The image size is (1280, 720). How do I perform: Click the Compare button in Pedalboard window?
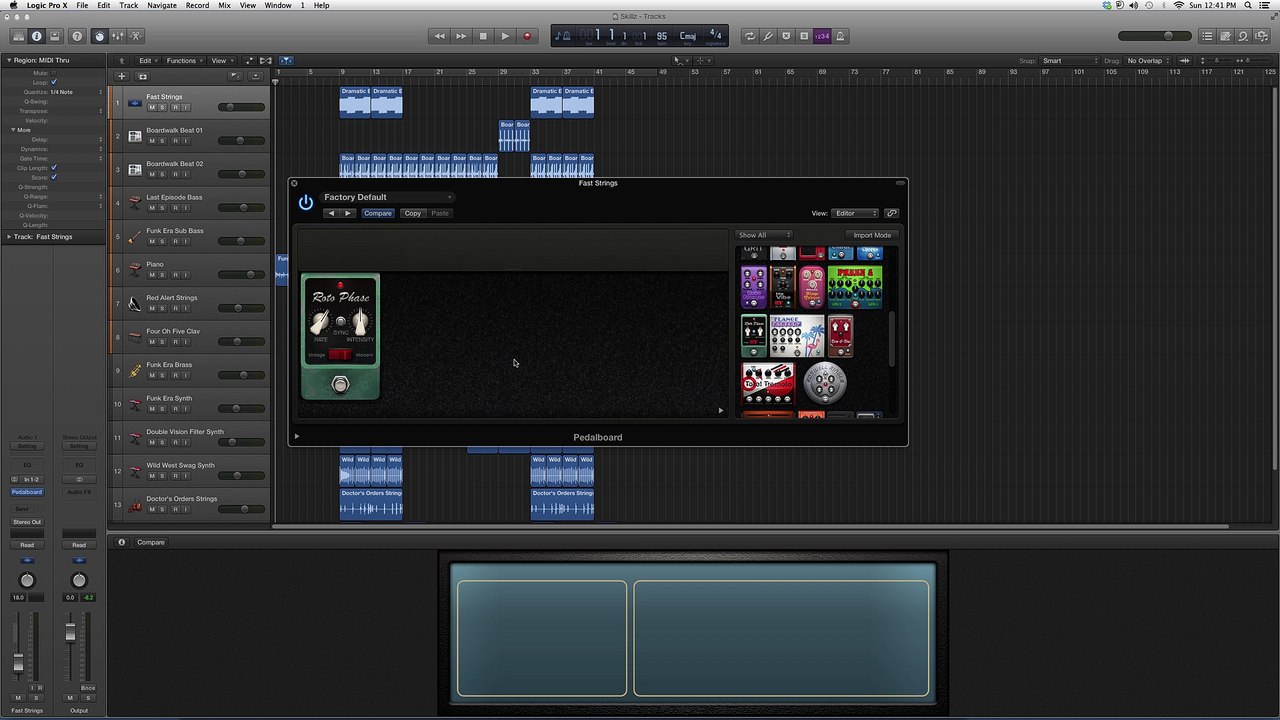click(x=378, y=213)
